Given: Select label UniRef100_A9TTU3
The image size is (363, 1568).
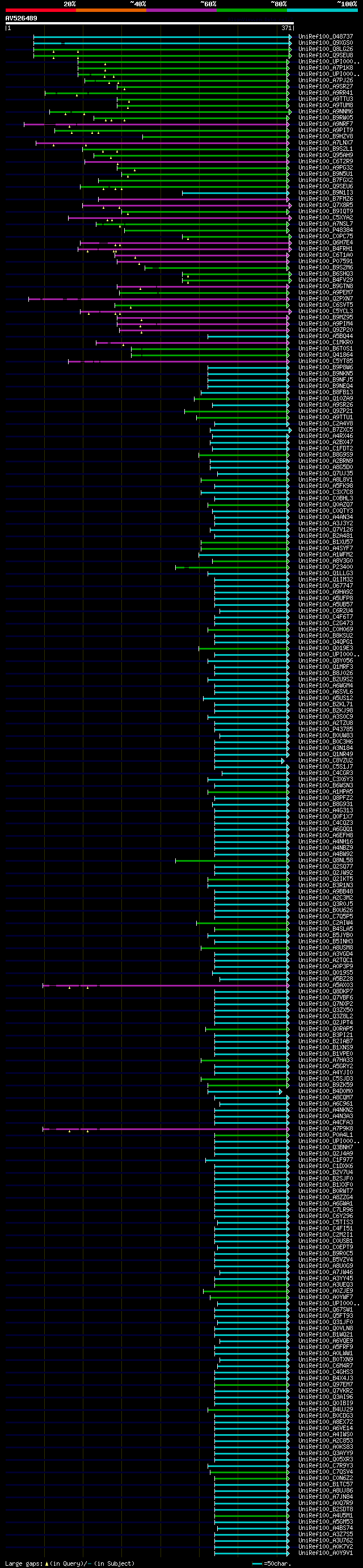Looking at the screenshot, I should [325, 99].
